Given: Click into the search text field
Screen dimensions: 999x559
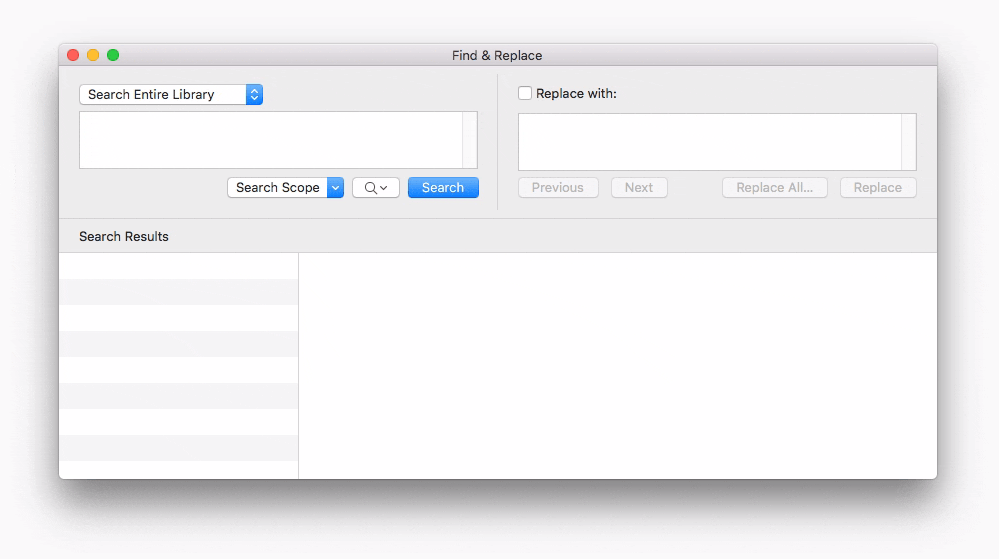Looking at the screenshot, I should pyautogui.click(x=278, y=140).
